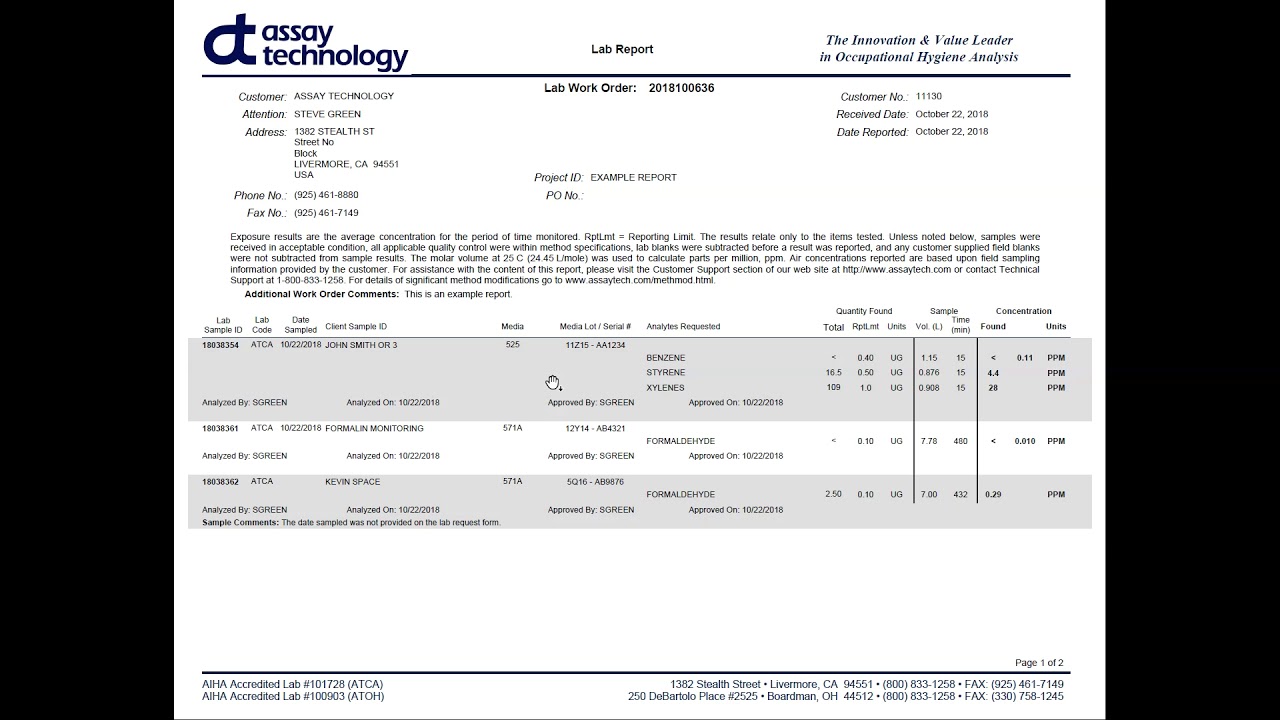Click phone number (925) 461-8880
This screenshot has height=720, width=1280.
[x=326, y=195]
